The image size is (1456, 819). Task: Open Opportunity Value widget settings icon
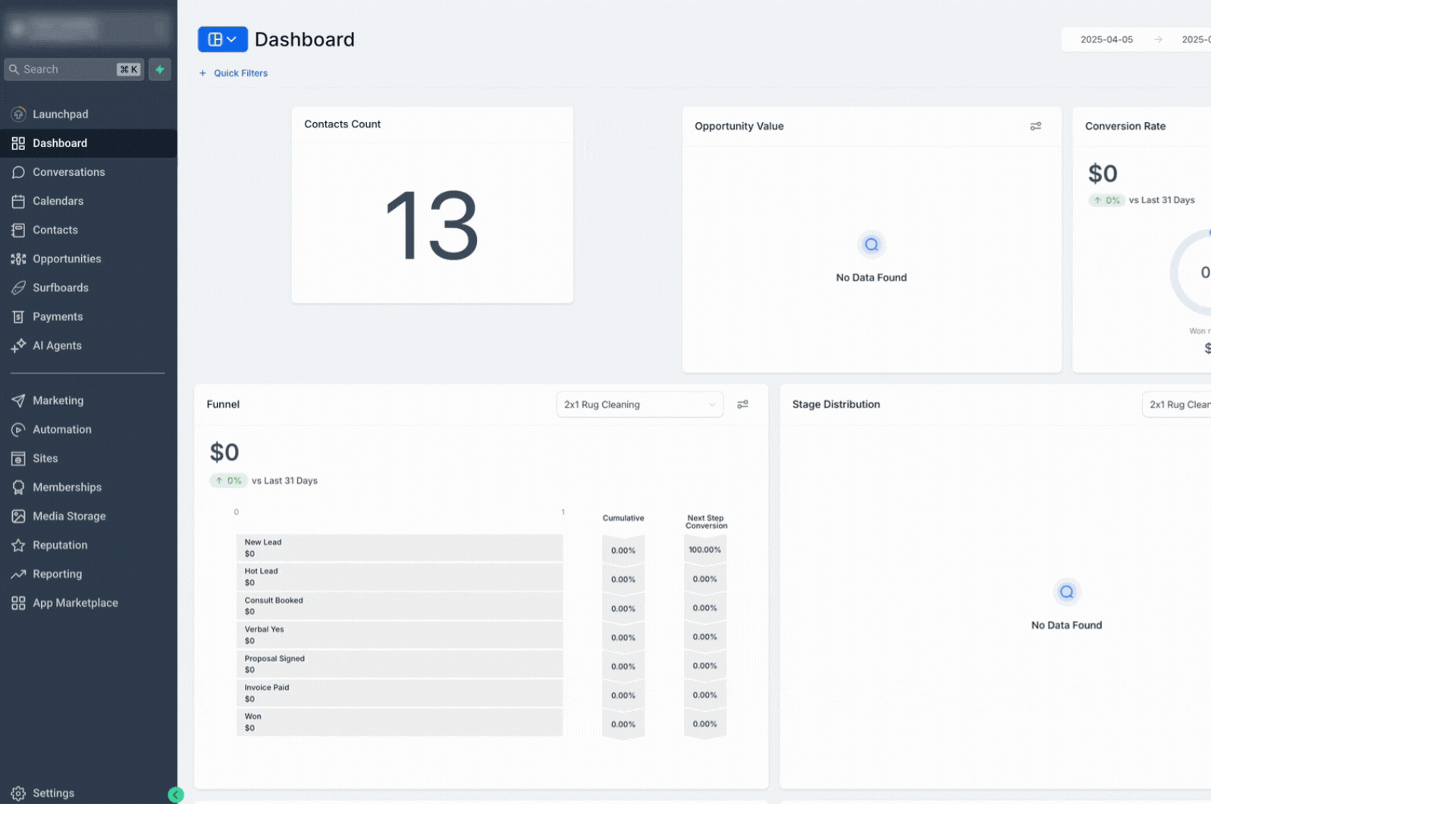click(1035, 126)
